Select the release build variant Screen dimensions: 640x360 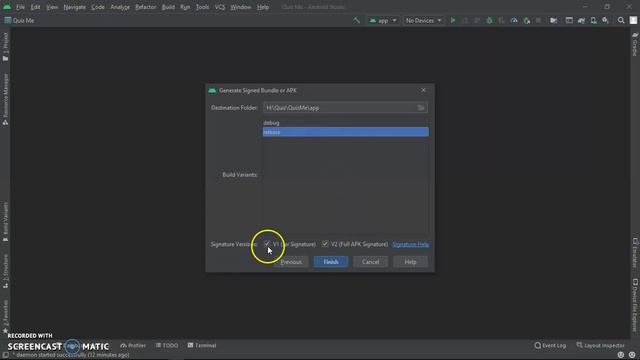[346, 132]
